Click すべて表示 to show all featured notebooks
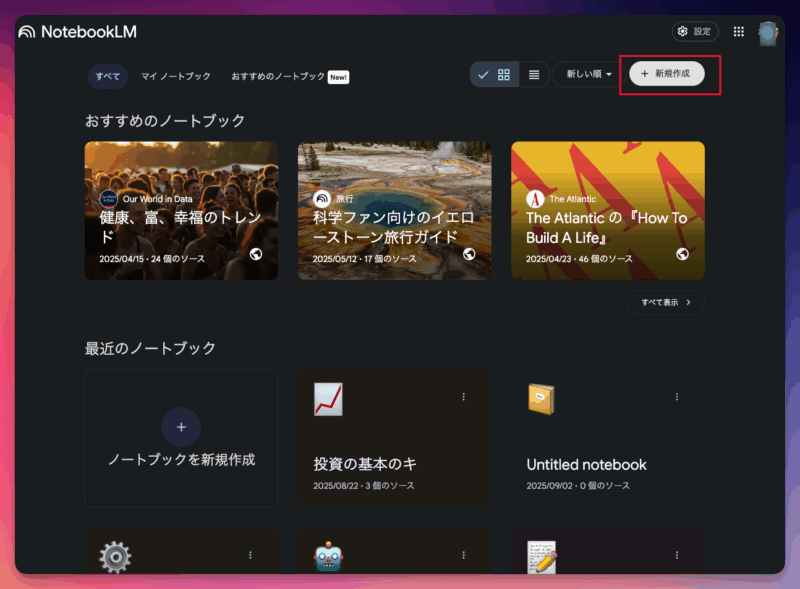This screenshot has width=800, height=589. (665, 302)
